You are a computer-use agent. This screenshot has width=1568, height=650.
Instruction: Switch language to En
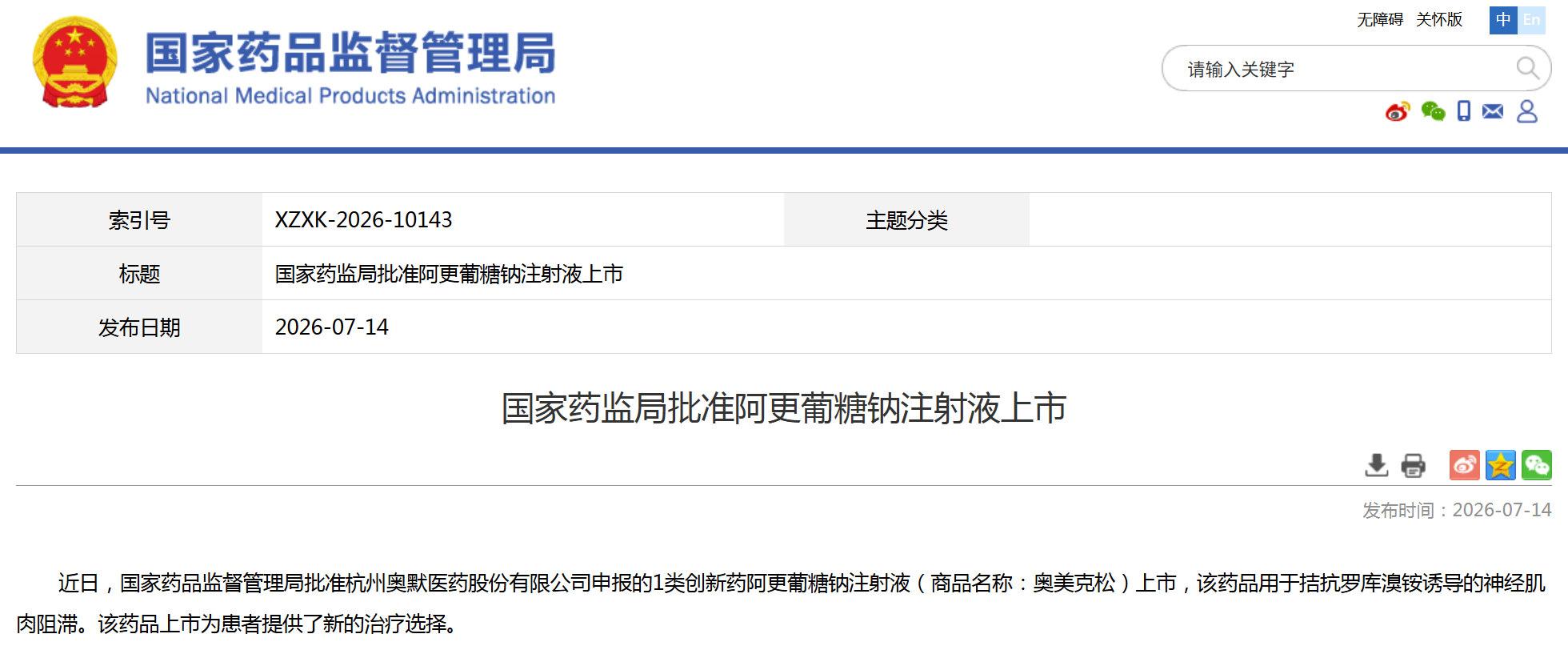click(x=1531, y=20)
